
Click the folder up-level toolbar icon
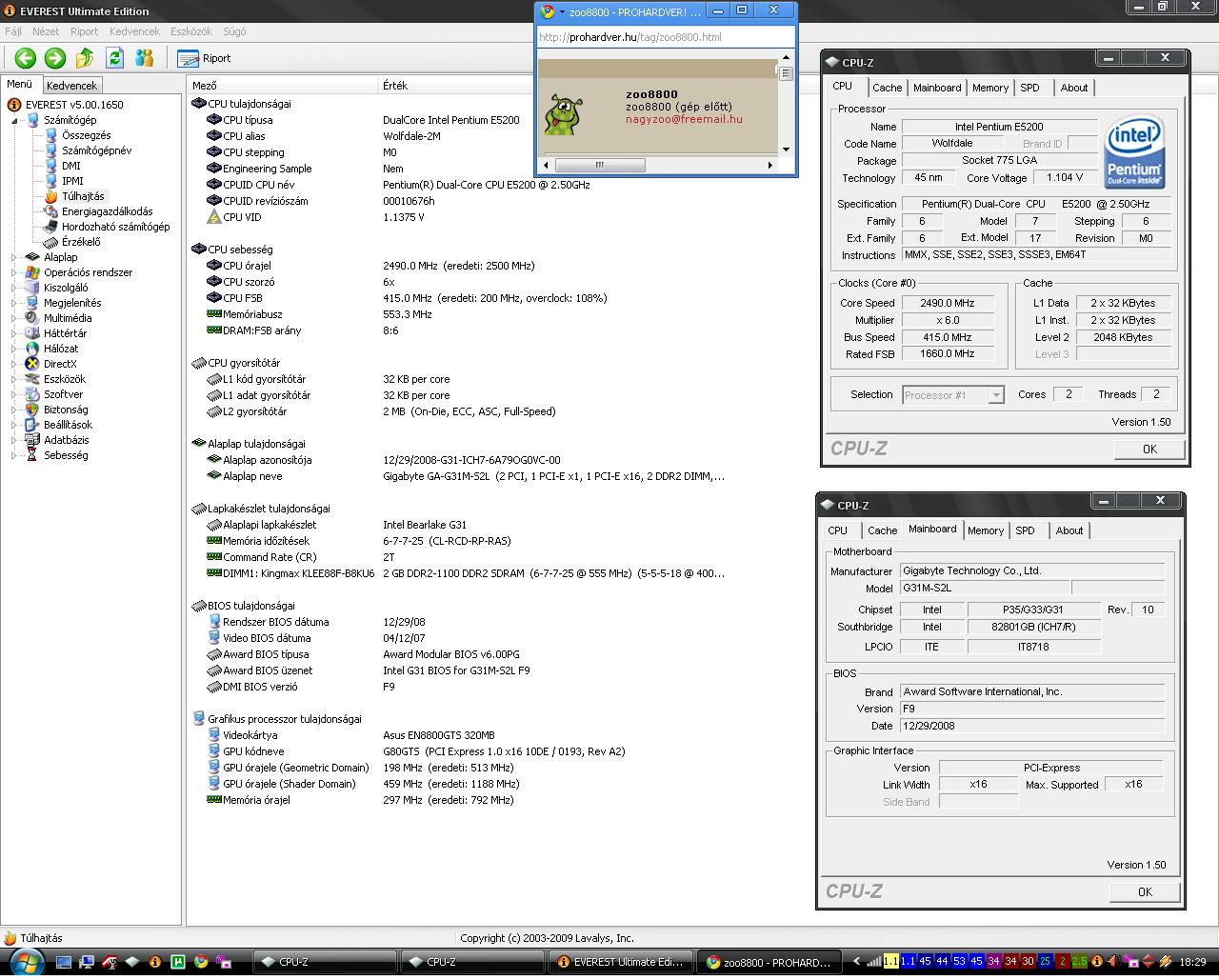(x=85, y=58)
